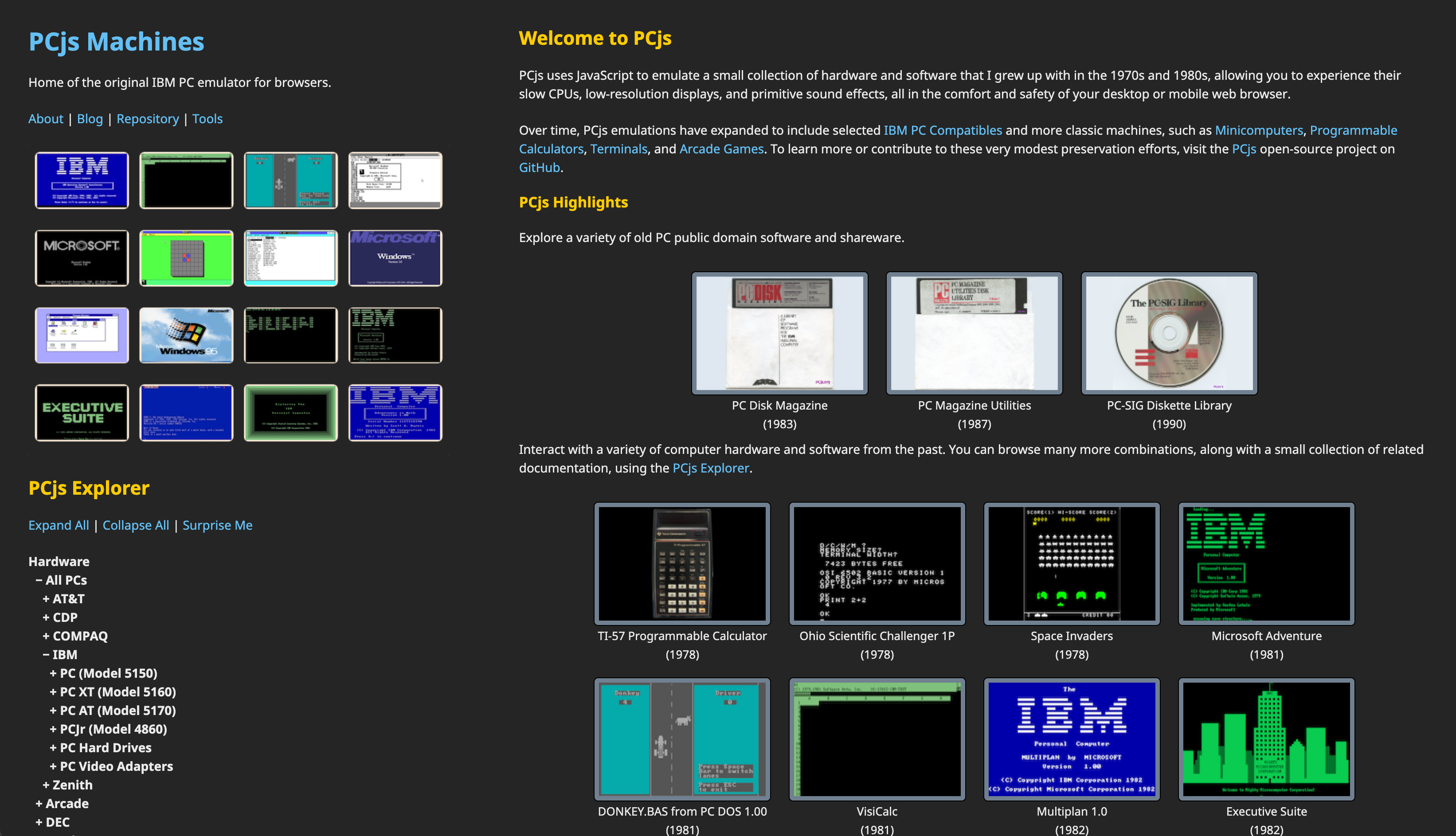This screenshot has height=836, width=1456.
Task: Open the PC Magazine Utilities floppy thumbnail
Action: [974, 333]
